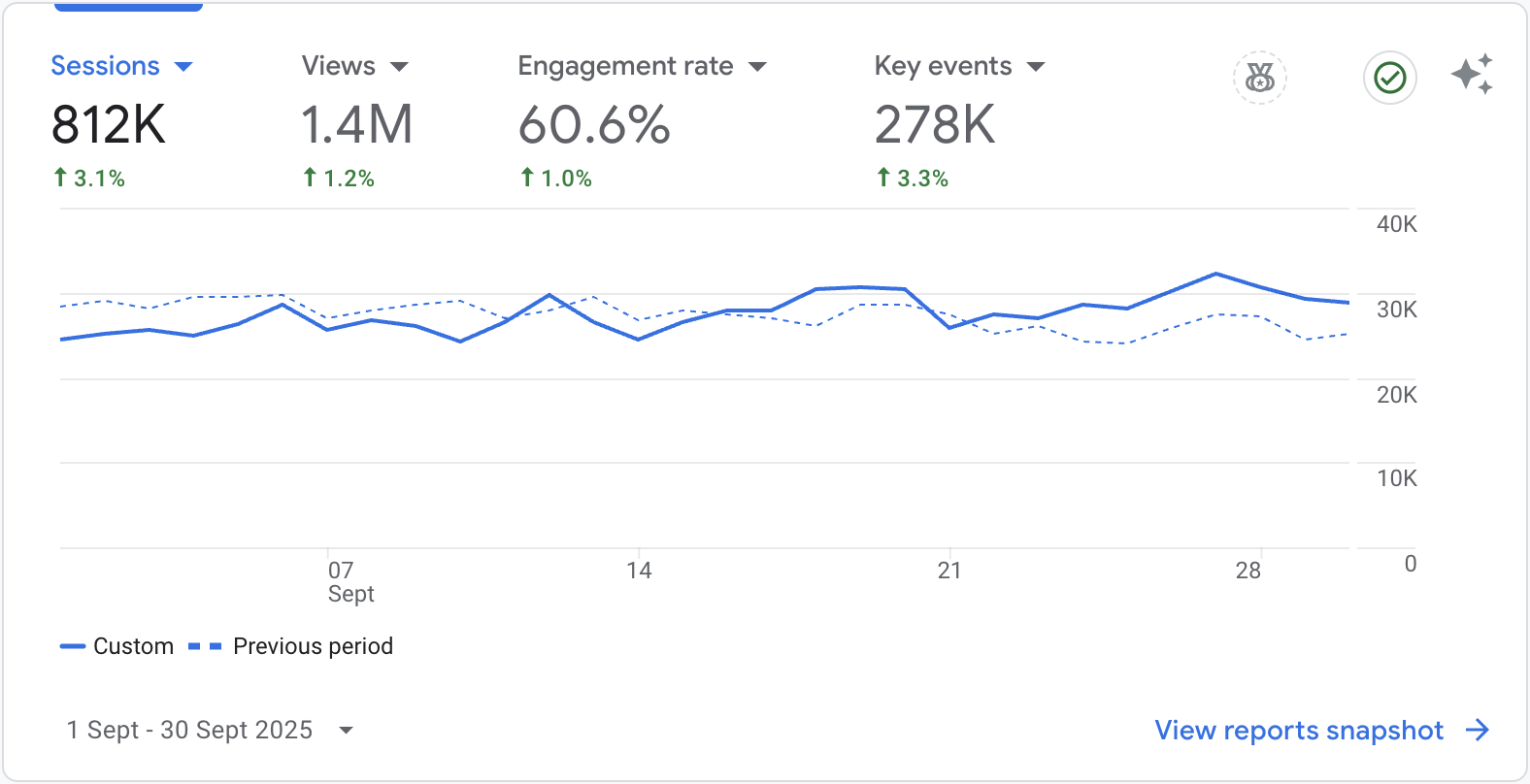Click the up arrow next to 3.3%
This screenshot has height=784, width=1530.
882,177
